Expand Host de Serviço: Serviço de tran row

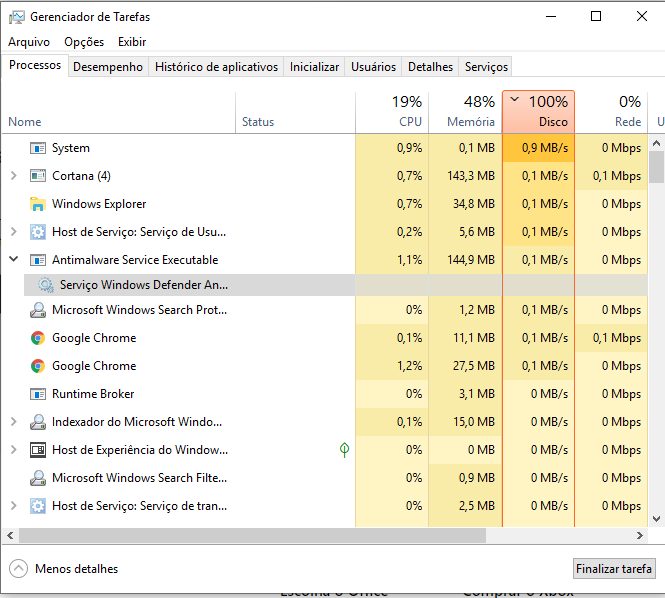(14, 506)
